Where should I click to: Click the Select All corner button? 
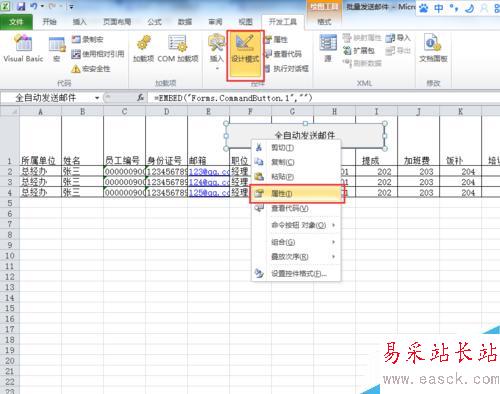pyautogui.click(x=10, y=111)
